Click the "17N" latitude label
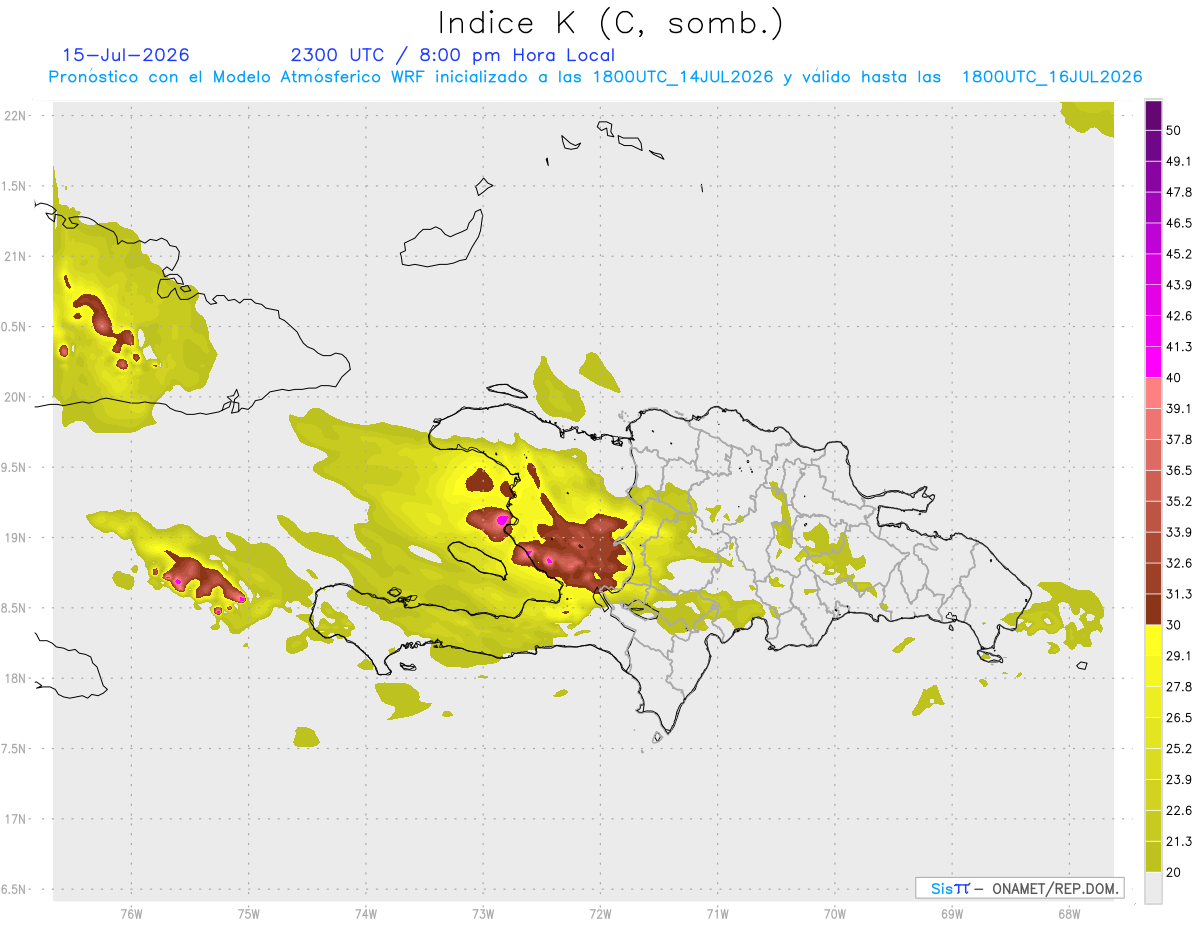 15,819
